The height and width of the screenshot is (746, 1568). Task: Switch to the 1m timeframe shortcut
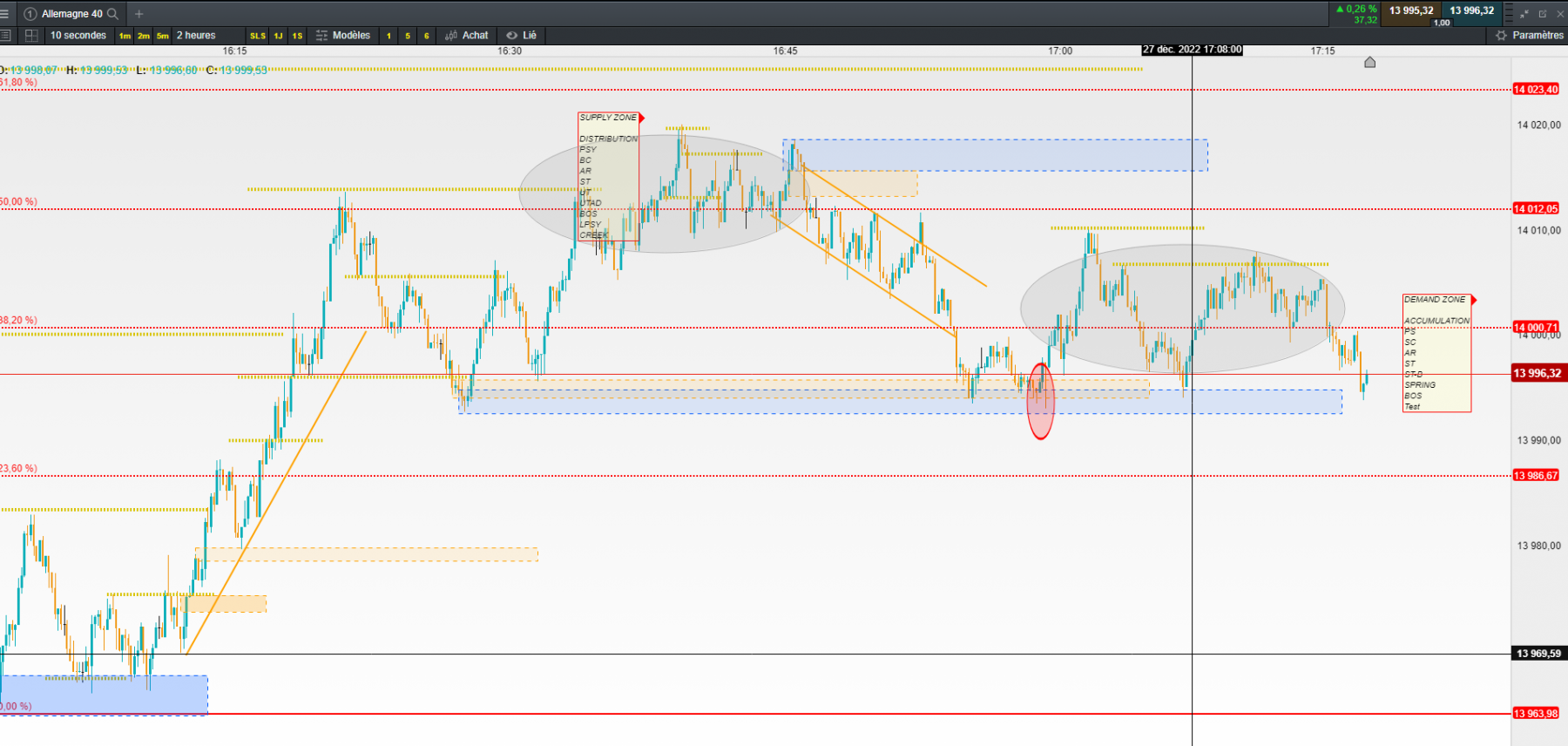pyautogui.click(x=125, y=36)
